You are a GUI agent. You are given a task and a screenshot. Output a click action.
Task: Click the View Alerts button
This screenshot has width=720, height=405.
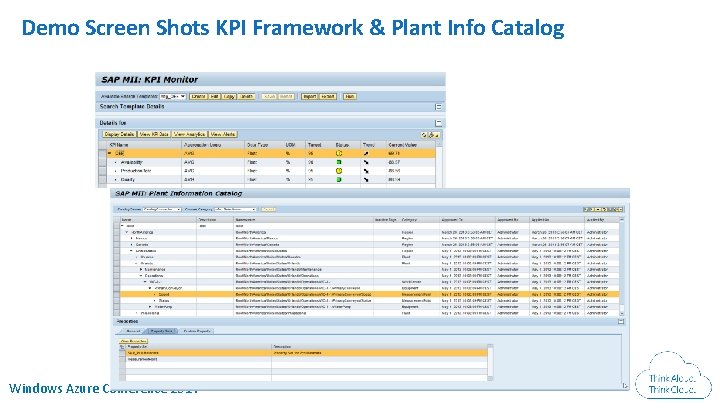click(223, 134)
